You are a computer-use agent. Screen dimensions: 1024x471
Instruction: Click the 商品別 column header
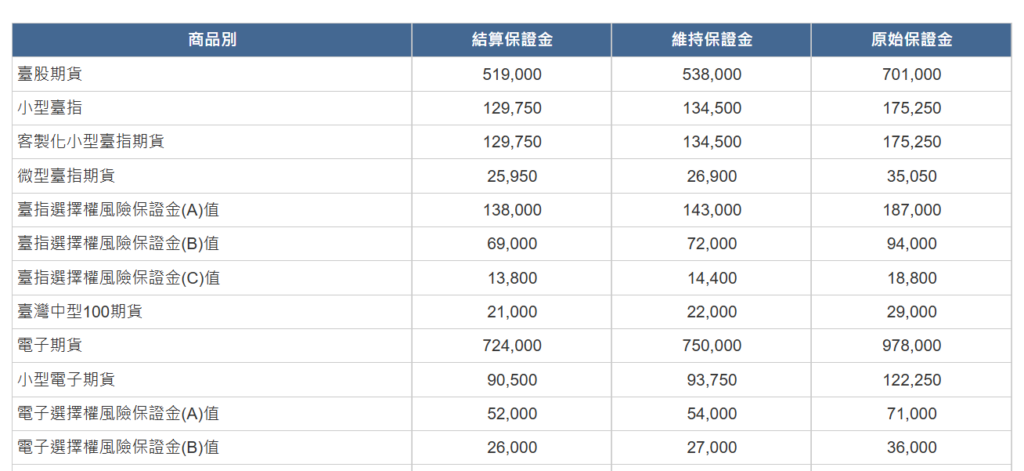[212, 40]
